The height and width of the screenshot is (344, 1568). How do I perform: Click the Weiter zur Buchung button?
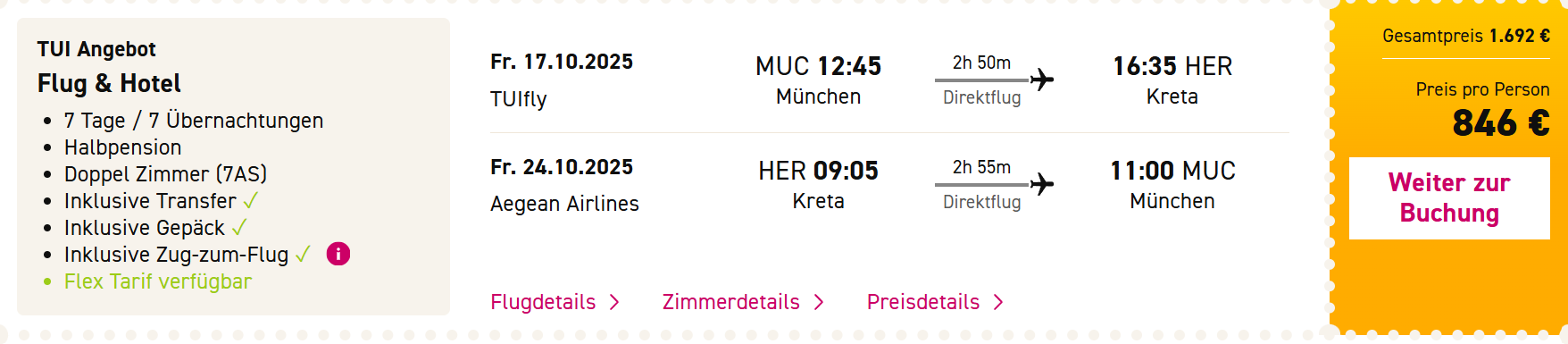point(1449,198)
